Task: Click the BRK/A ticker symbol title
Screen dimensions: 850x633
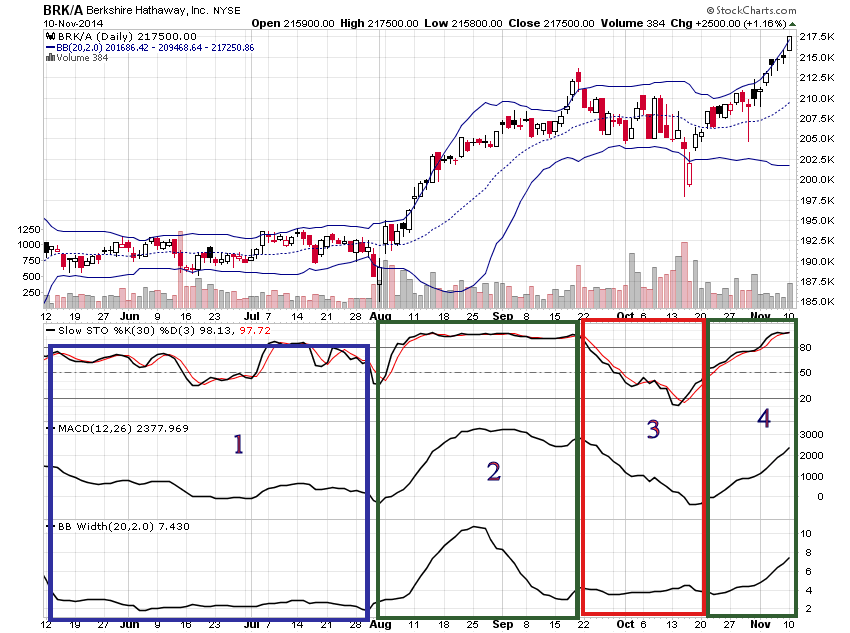Action: (x=63, y=10)
